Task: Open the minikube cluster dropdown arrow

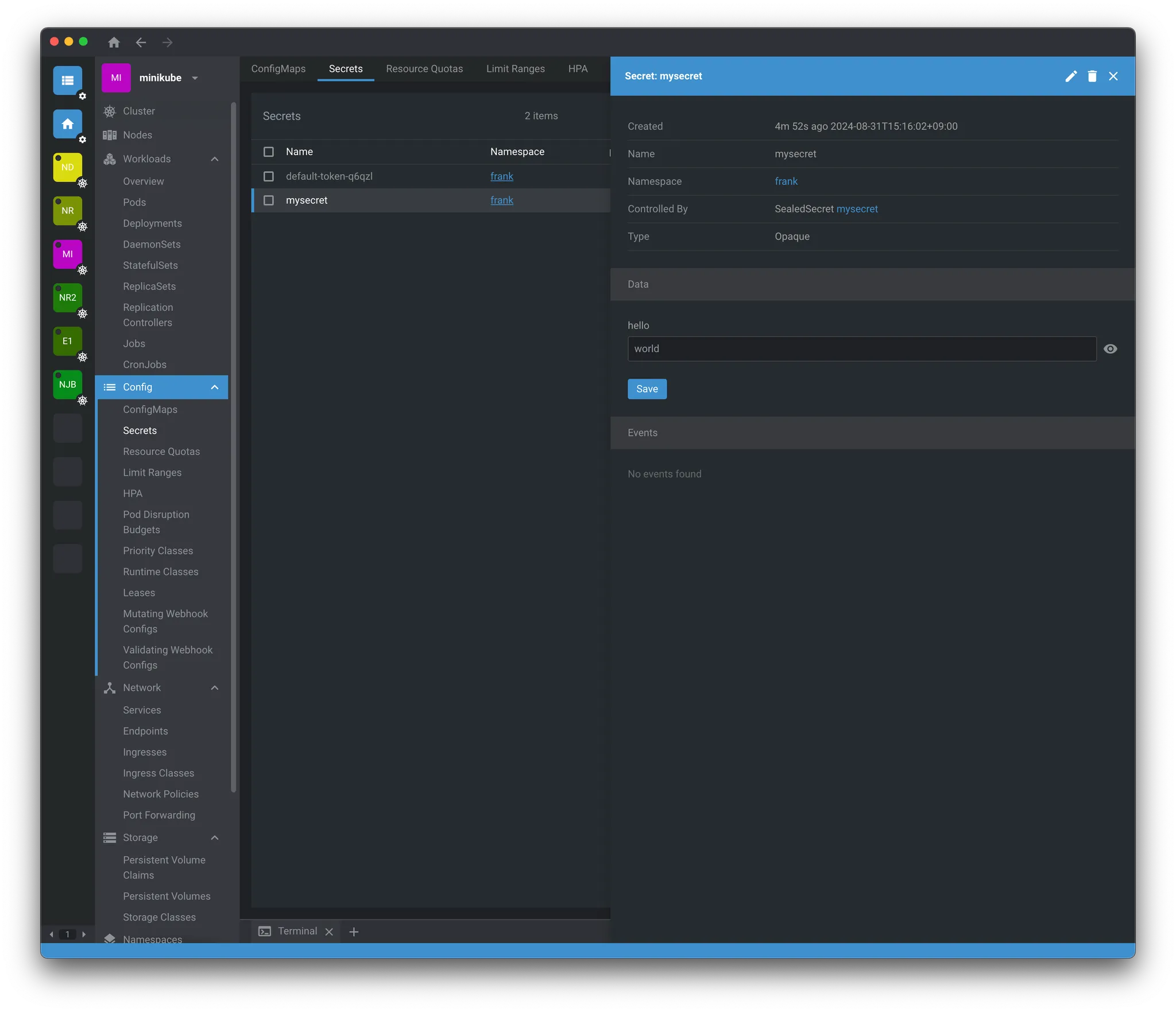Action: pos(195,78)
